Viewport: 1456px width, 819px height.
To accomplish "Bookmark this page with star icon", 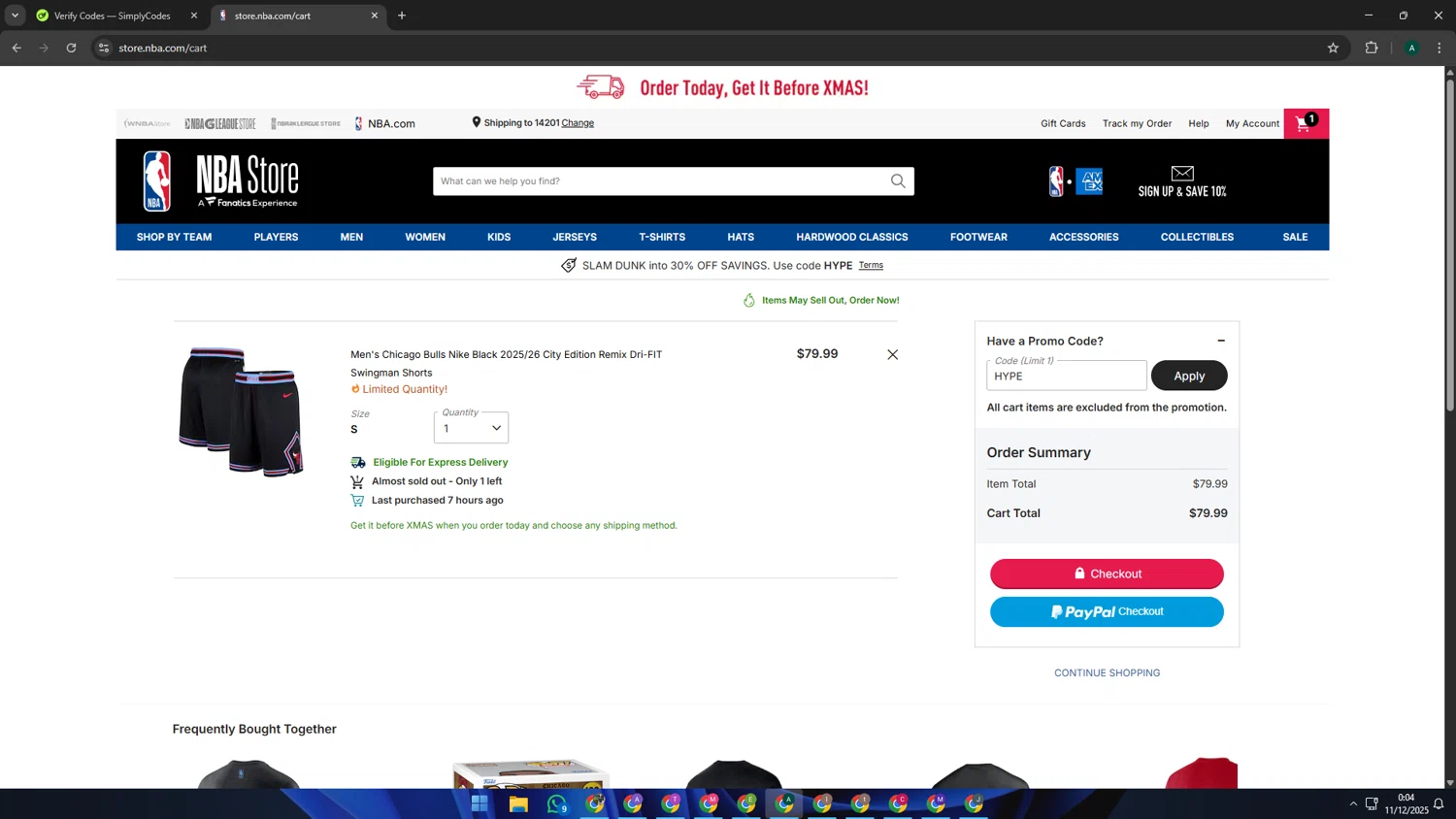I will tap(1333, 48).
